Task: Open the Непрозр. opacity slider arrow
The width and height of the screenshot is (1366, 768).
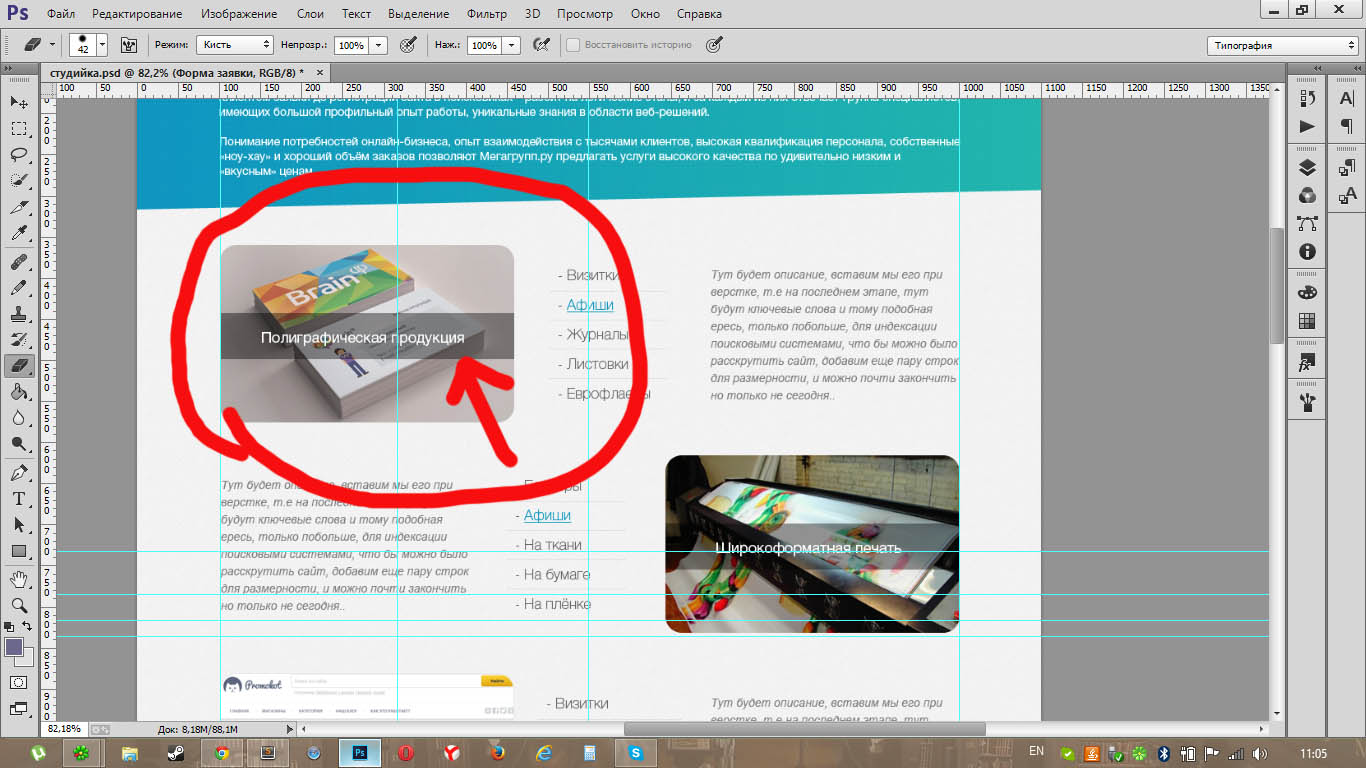Action: [x=379, y=45]
